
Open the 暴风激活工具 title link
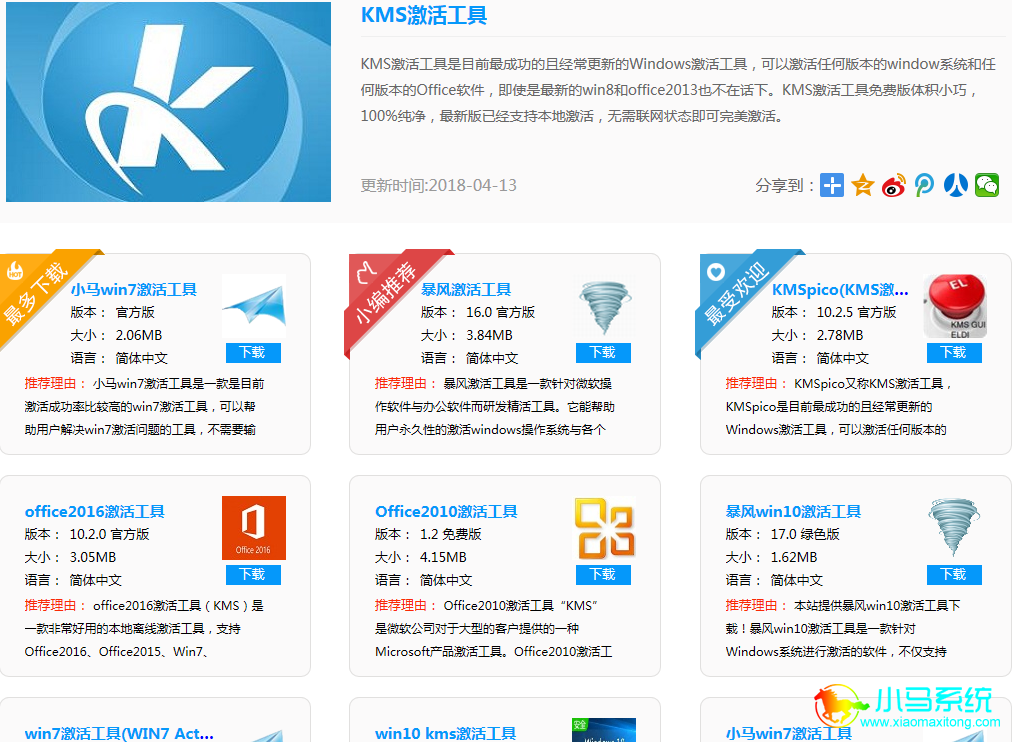pos(466,290)
